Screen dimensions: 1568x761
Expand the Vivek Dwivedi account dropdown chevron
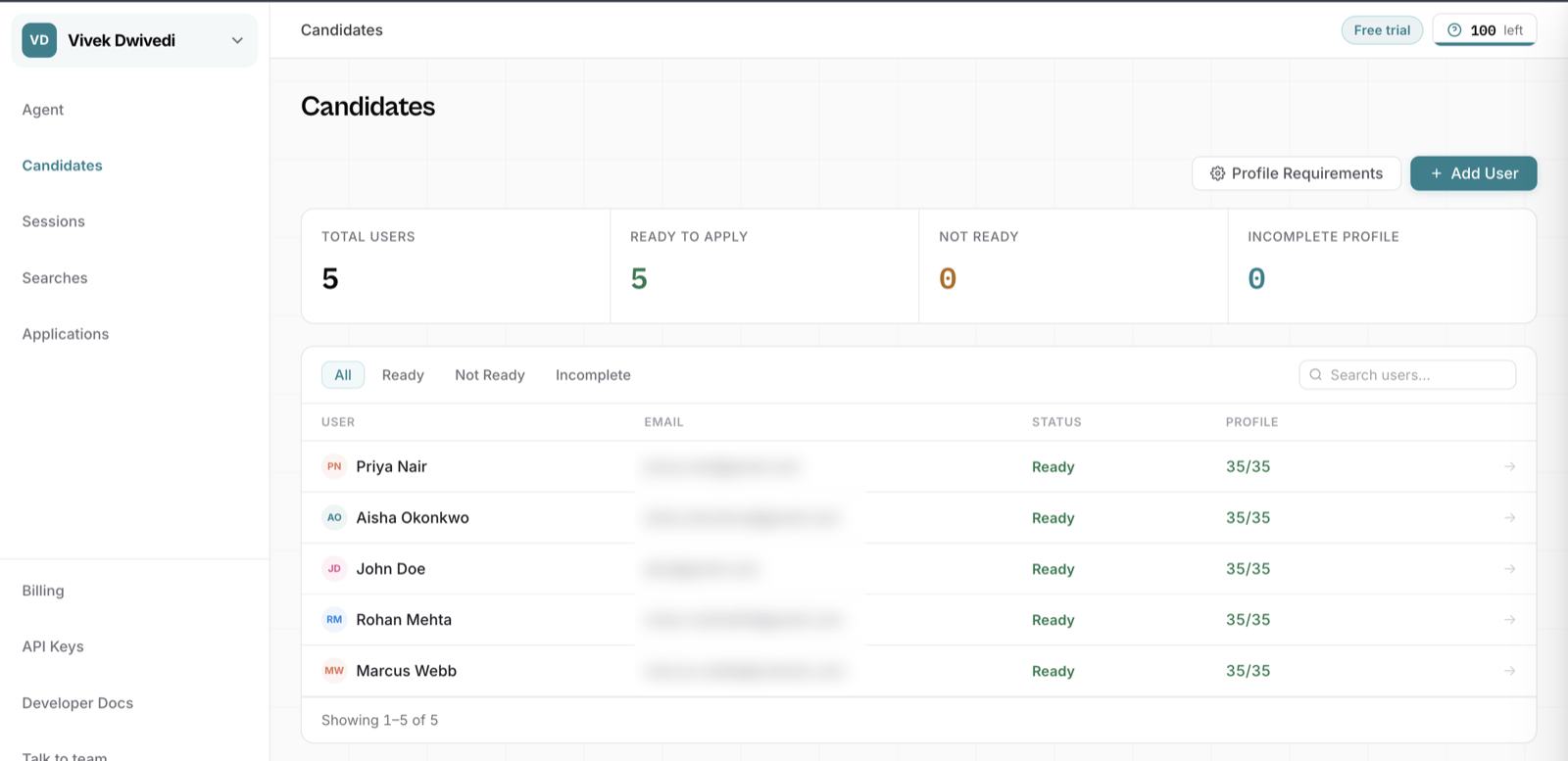(x=237, y=40)
